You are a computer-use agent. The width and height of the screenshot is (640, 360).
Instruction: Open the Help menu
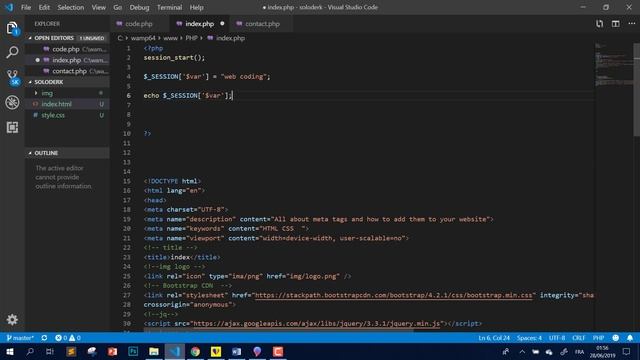pyautogui.click(x=196, y=7)
